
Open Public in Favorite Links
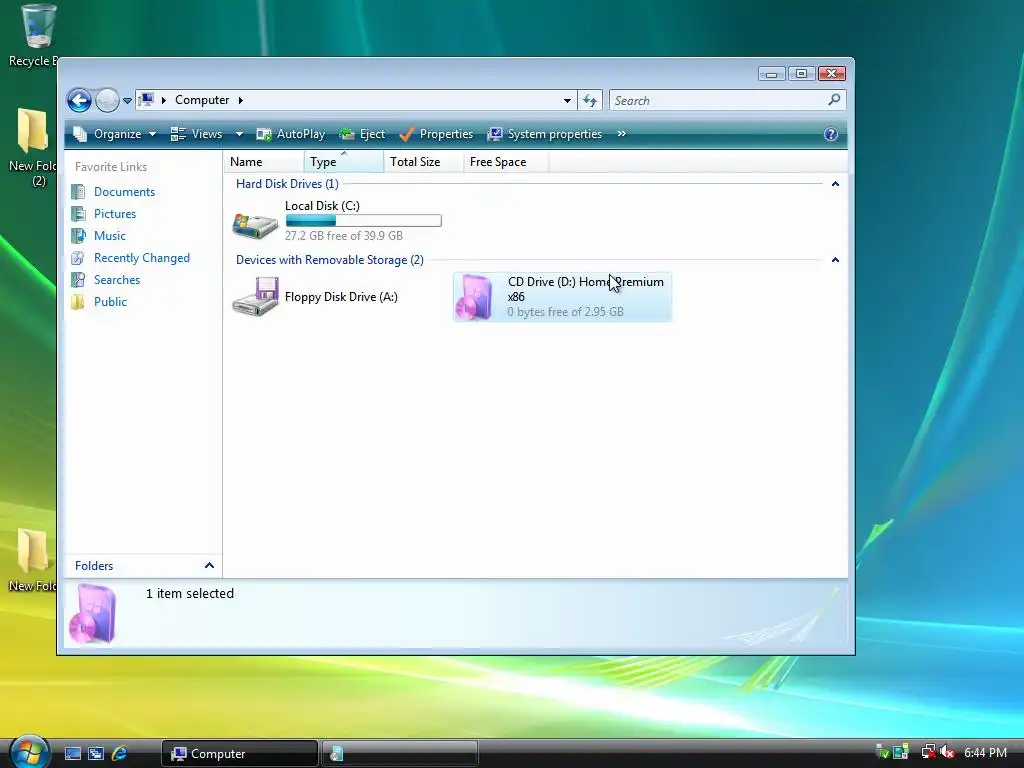pos(110,302)
